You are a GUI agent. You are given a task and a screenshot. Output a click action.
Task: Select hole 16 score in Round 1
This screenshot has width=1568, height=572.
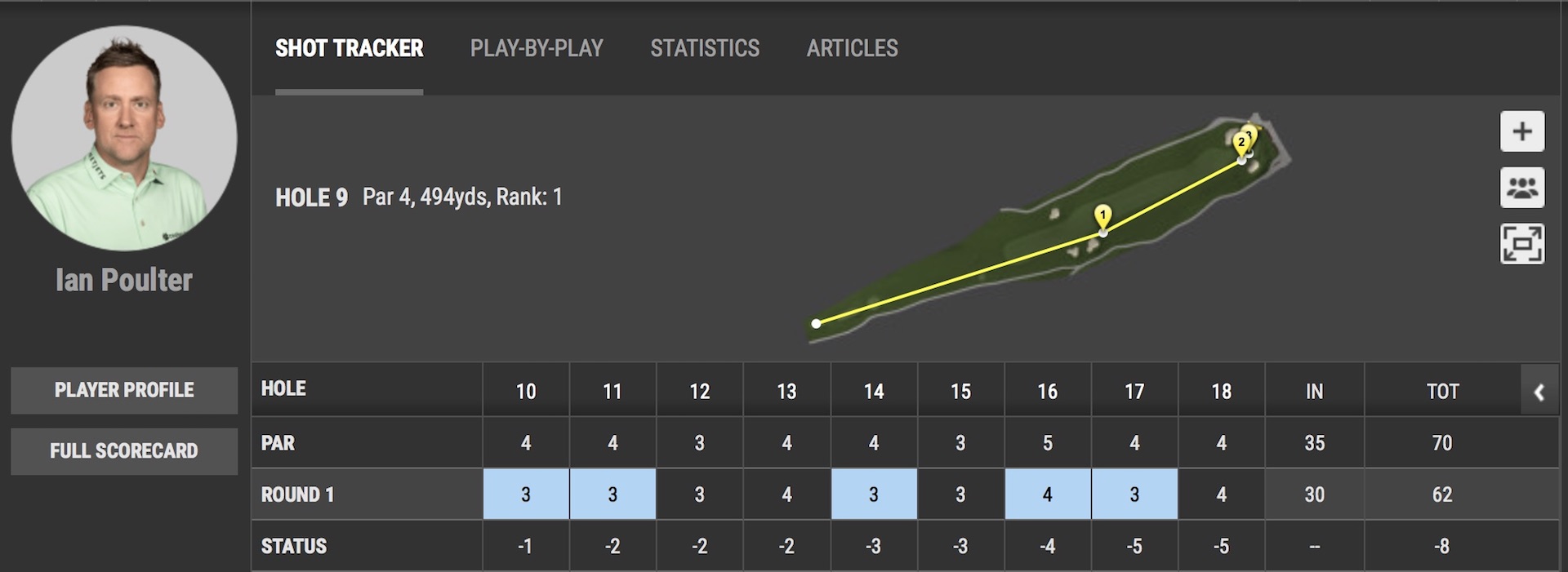tap(1047, 494)
